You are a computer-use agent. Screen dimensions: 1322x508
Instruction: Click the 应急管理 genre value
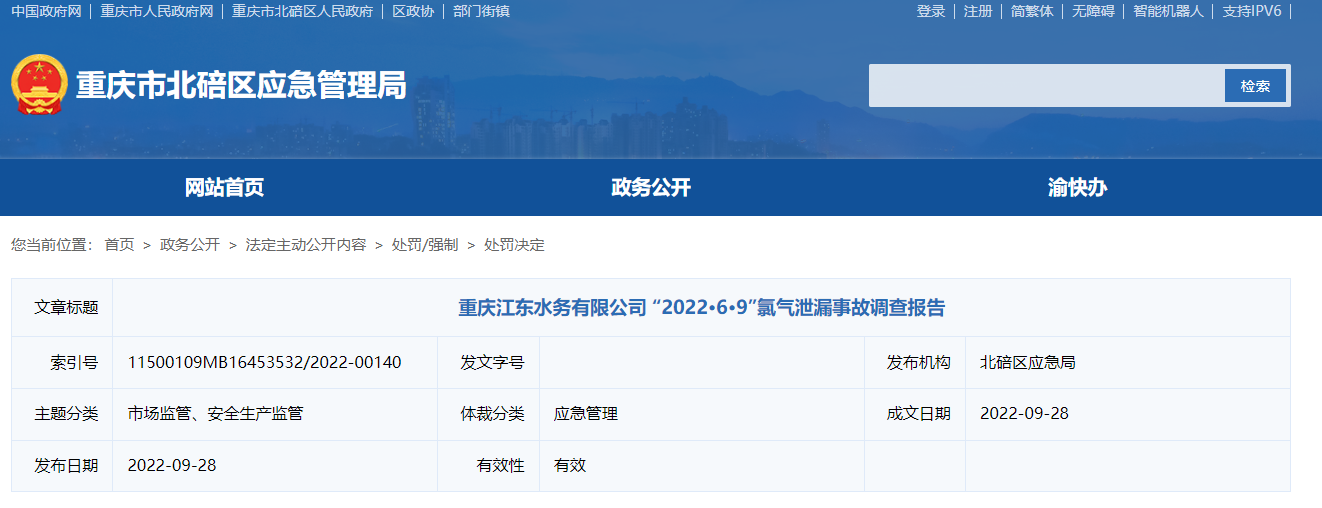pyautogui.click(x=586, y=413)
